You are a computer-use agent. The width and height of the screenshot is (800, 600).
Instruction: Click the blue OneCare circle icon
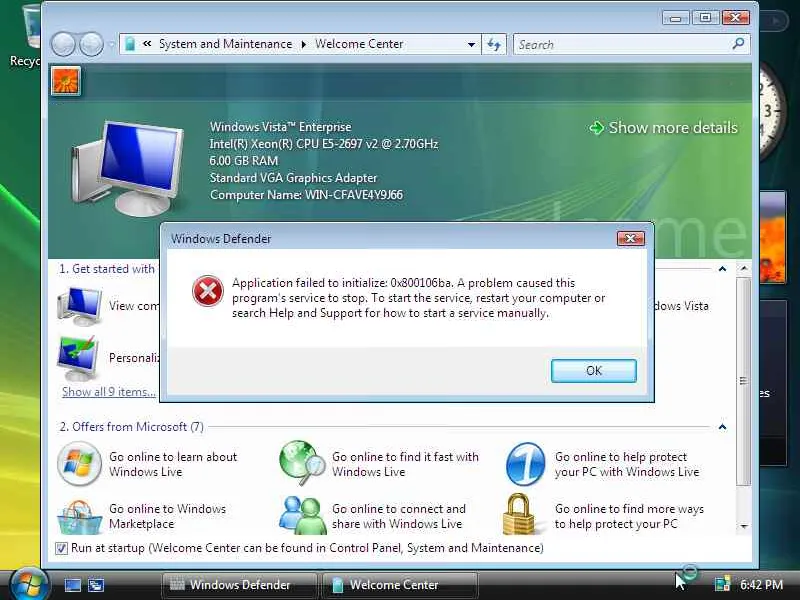(x=526, y=464)
